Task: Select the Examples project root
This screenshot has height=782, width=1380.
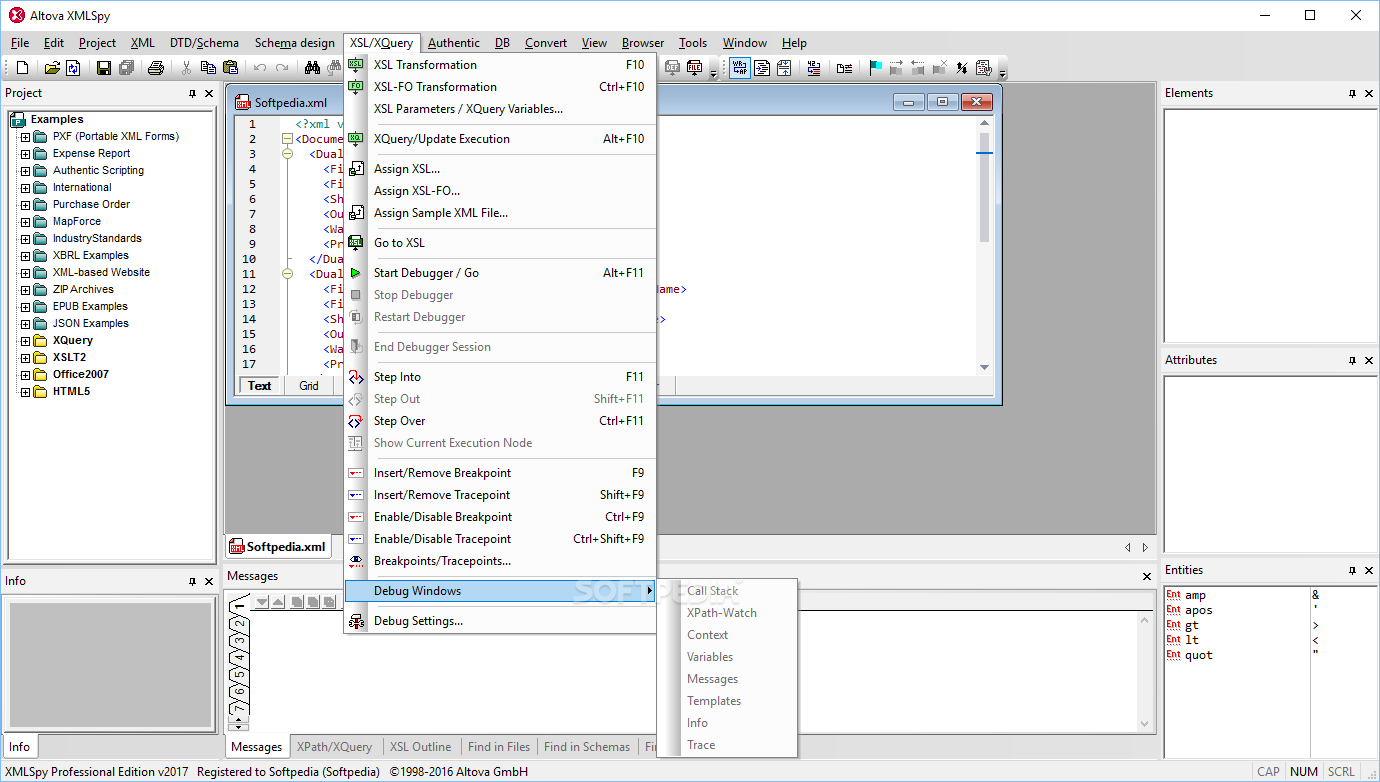Action: [57, 119]
